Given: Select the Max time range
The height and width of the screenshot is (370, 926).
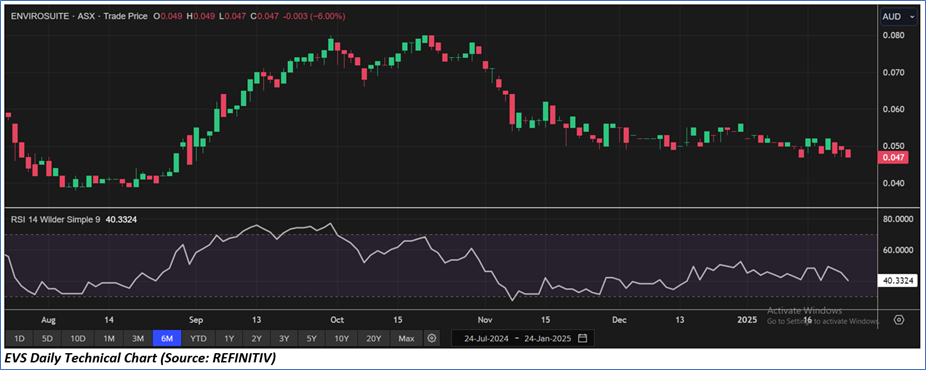Looking at the screenshot, I should coord(406,339).
